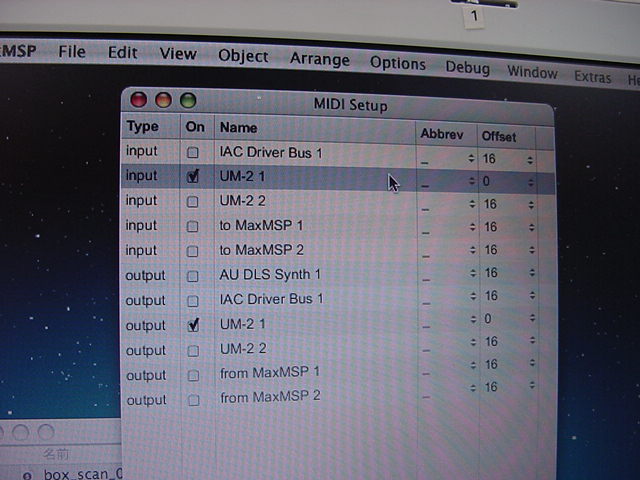Close the MIDI Setup window

(138, 99)
